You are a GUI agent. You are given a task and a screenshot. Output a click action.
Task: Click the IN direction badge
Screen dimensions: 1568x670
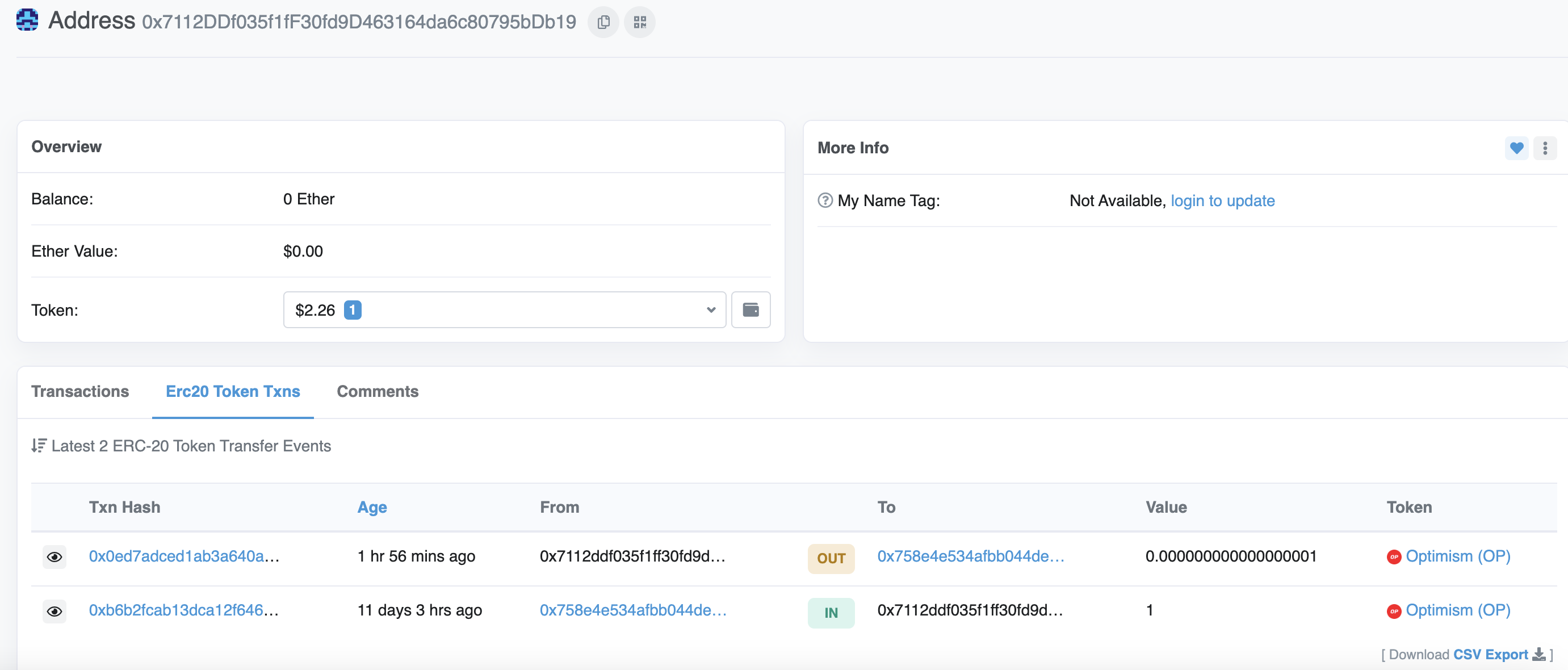831,613
